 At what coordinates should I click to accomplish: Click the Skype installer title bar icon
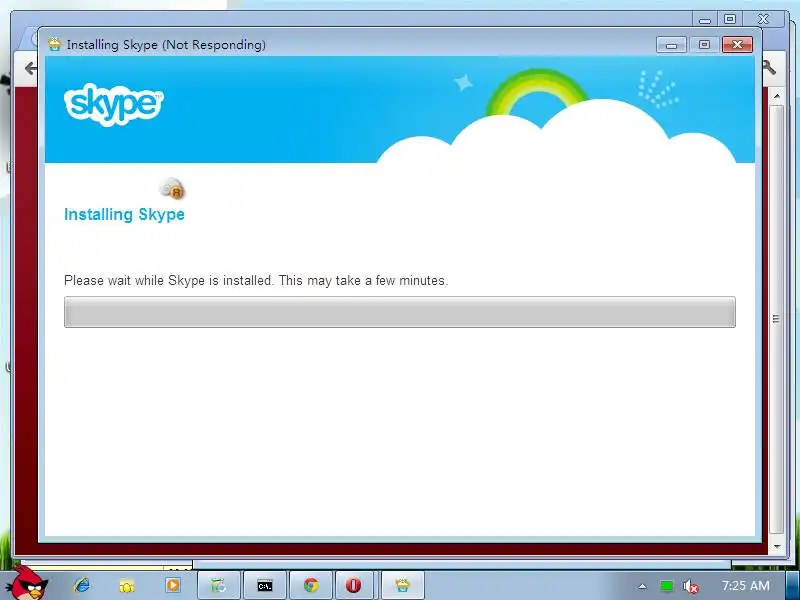point(54,44)
